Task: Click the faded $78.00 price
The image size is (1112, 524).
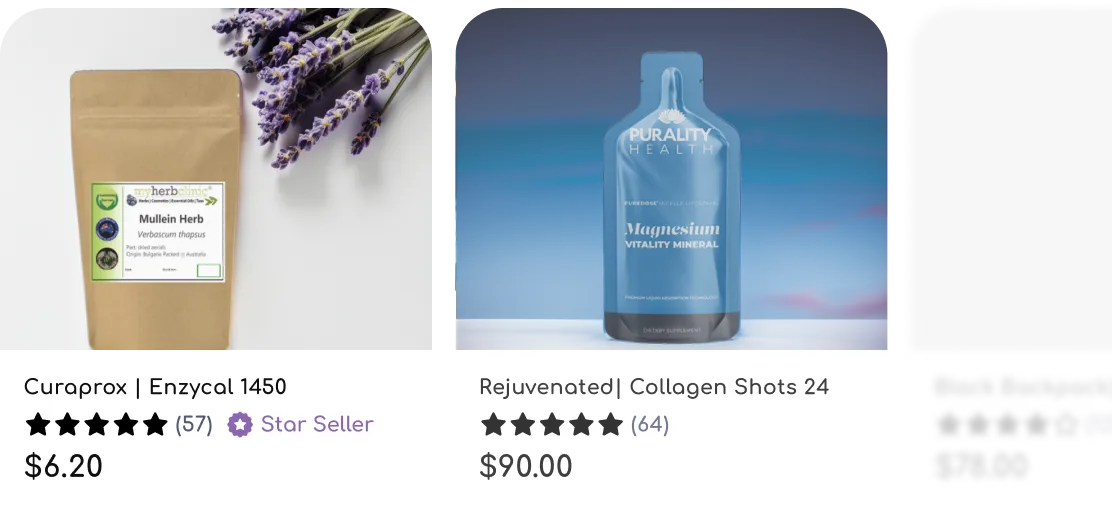Action: (982, 466)
